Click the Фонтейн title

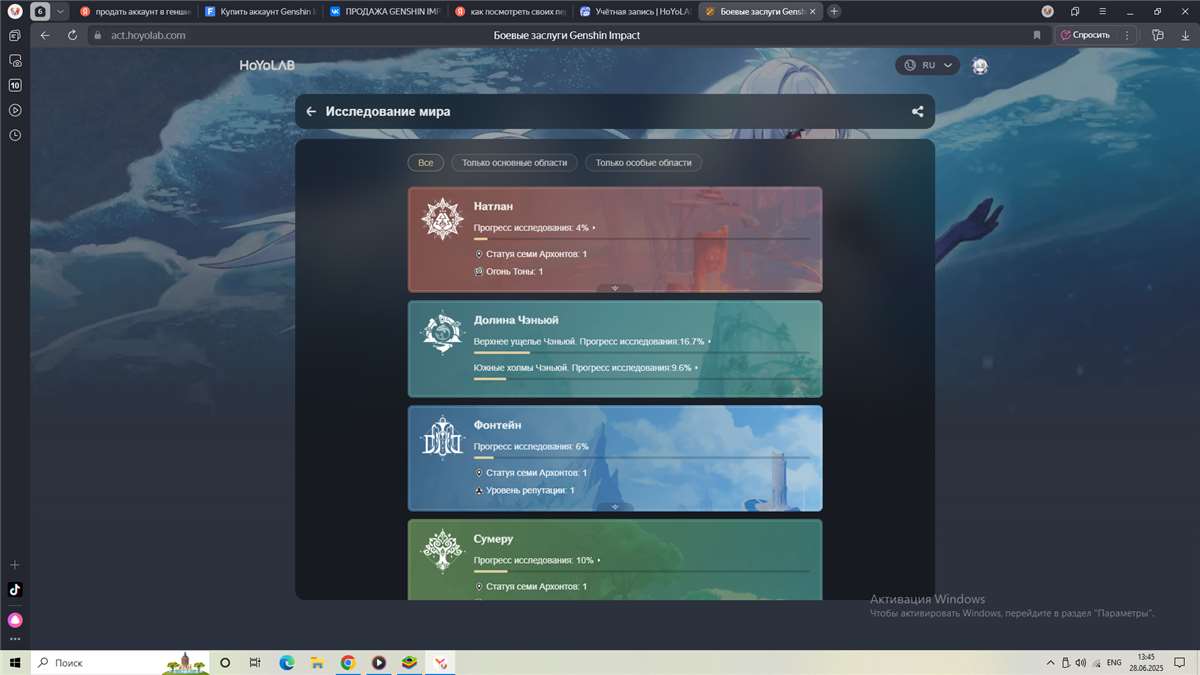[498, 425]
